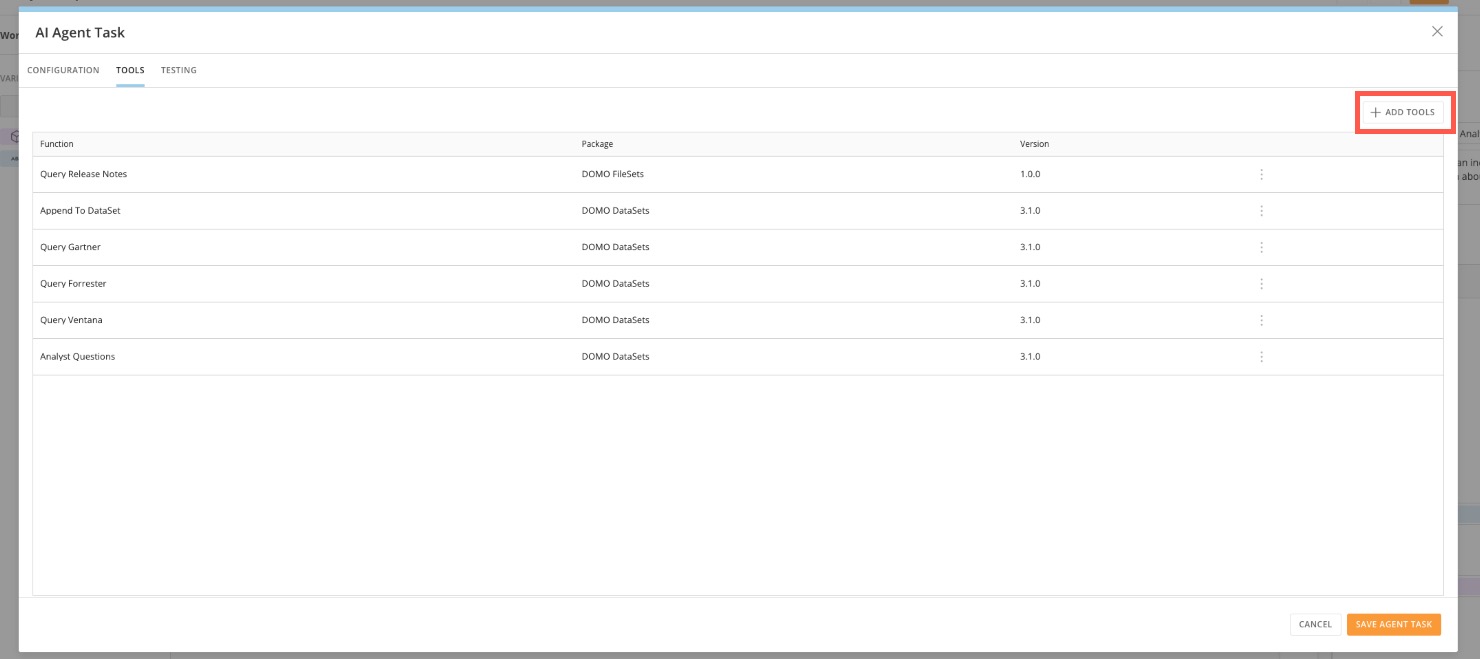Select the Query Ventana function
Screen dimensions: 1480x659
tap(71, 320)
